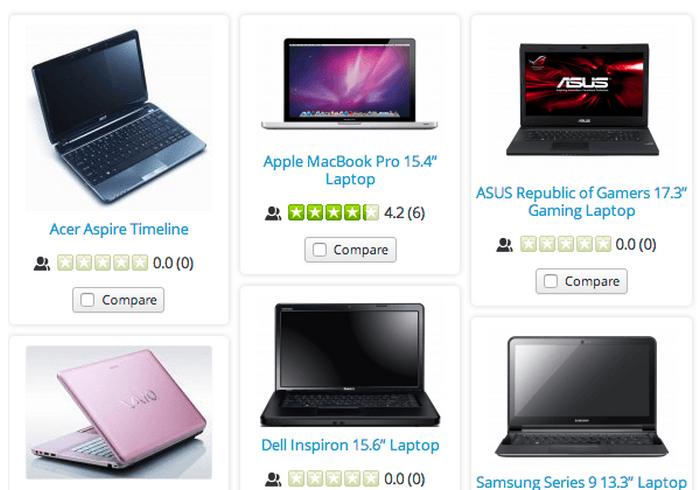The width and height of the screenshot is (700, 490).
Task: Click the Samsung Series 9 laptop image
Action: (x=581, y=397)
